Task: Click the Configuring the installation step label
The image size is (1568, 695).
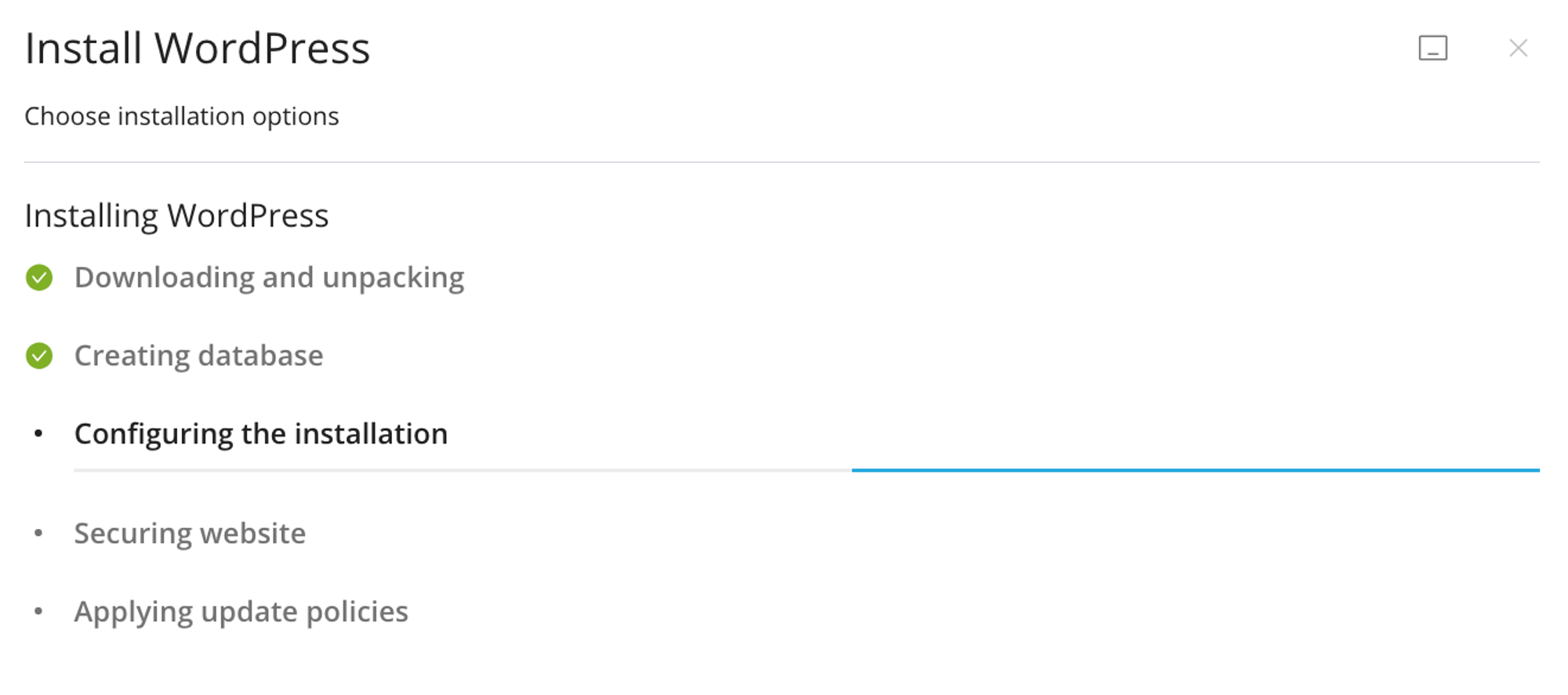Action: [x=260, y=433]
